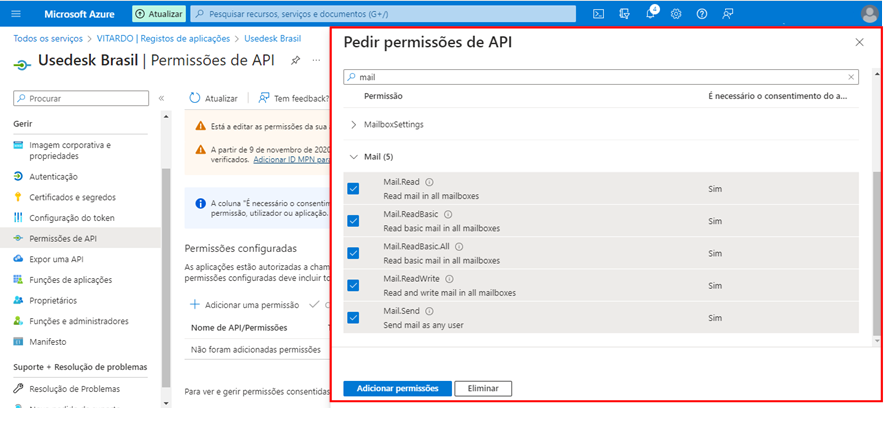Open the more options ellipsis by title

point(316,60)
